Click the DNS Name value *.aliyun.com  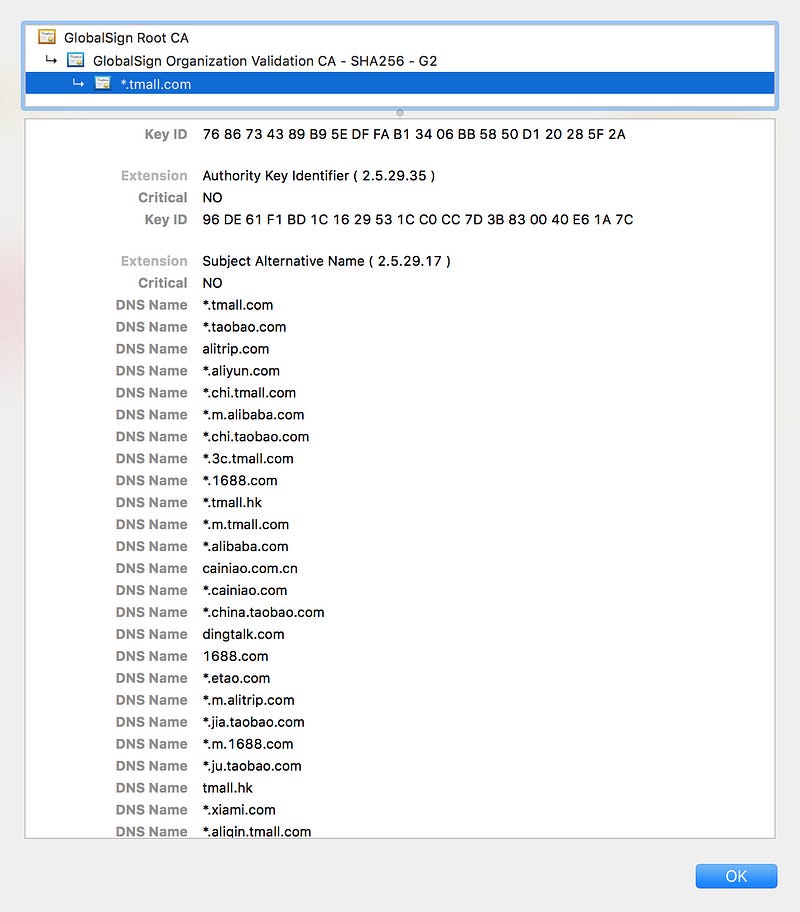(x=241, y=371)
